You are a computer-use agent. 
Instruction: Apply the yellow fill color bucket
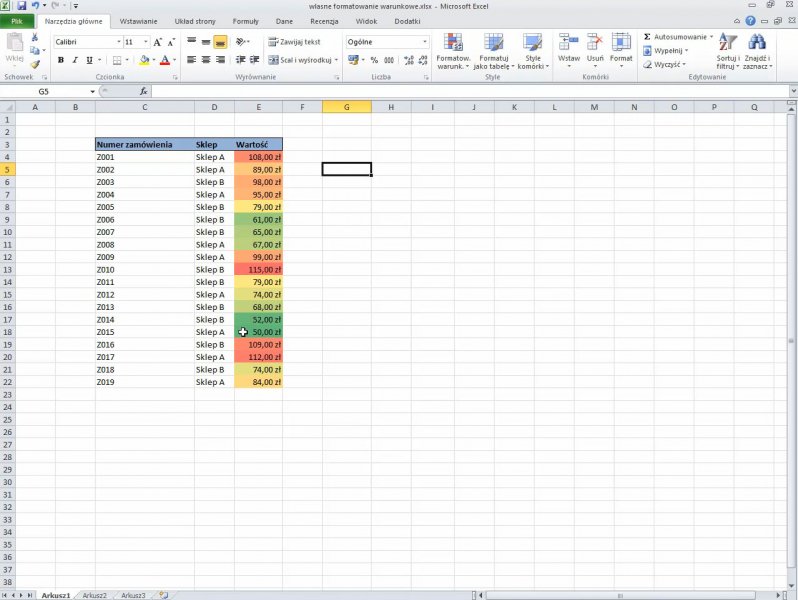[x=144, y=60]
